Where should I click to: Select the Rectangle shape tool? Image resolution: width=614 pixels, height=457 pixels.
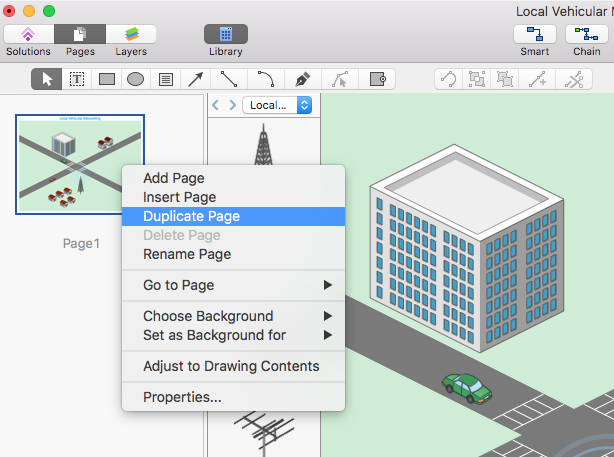point(106,79)
